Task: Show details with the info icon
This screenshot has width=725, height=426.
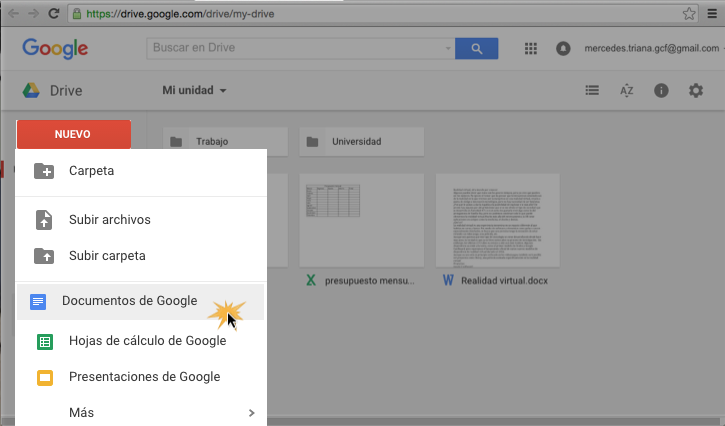Action: point(661,90)
